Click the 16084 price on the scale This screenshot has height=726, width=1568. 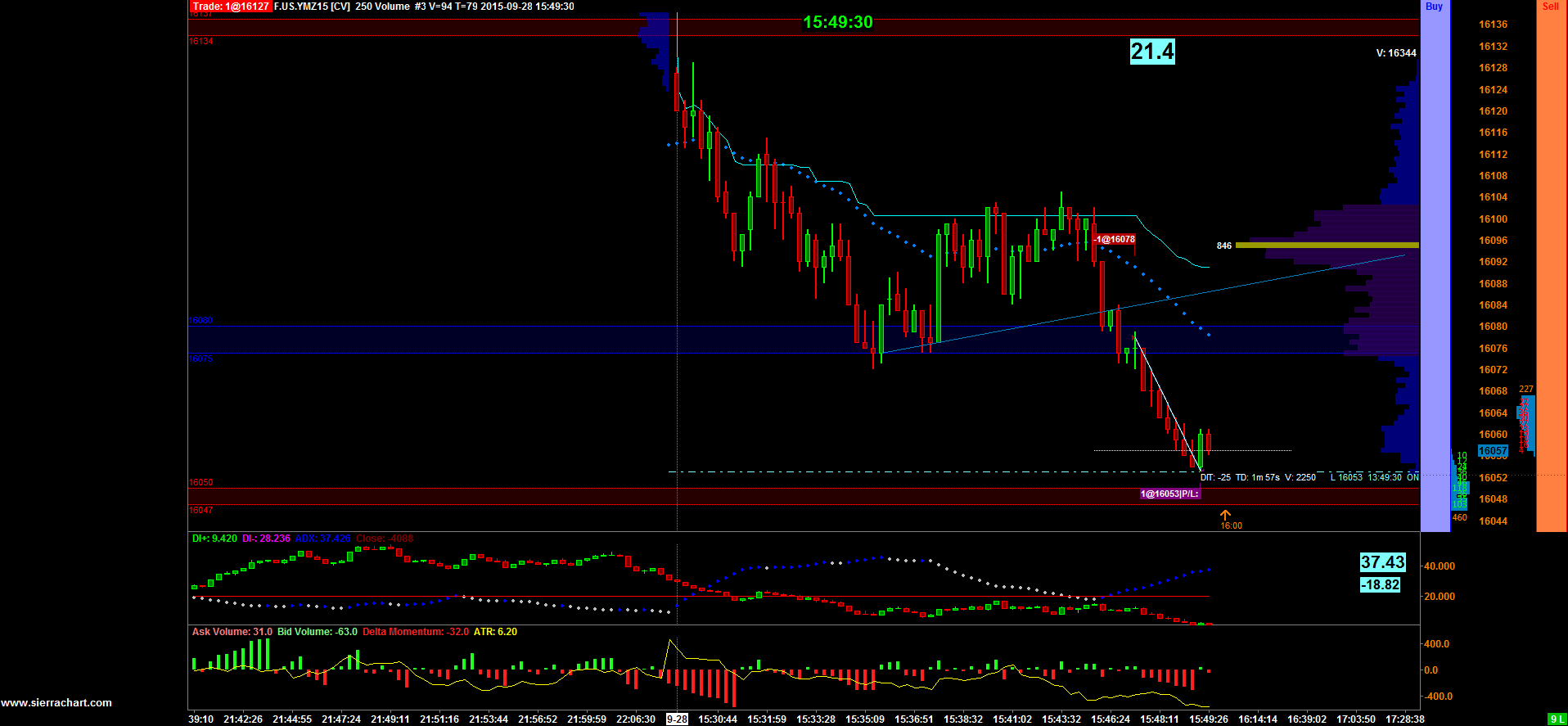(1493, 305)
